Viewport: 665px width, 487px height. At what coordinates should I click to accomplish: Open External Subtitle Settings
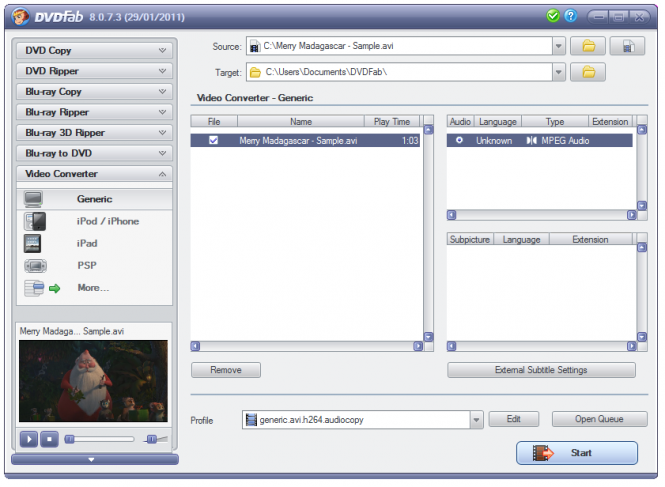point(541,370)
